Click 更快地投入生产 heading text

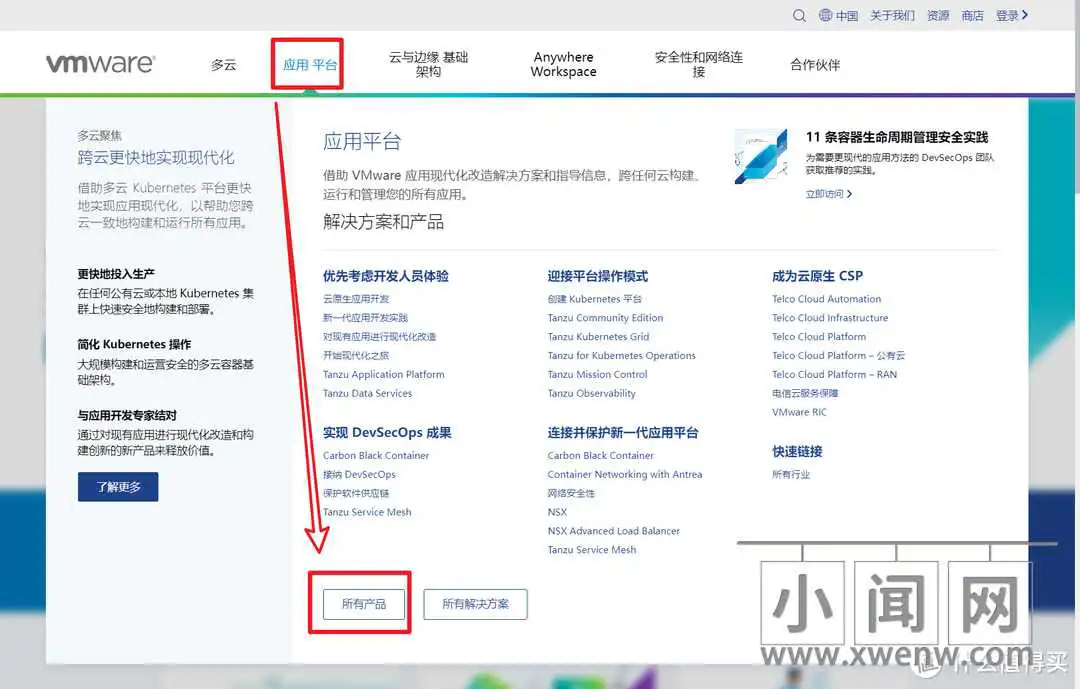pos(116,274)
